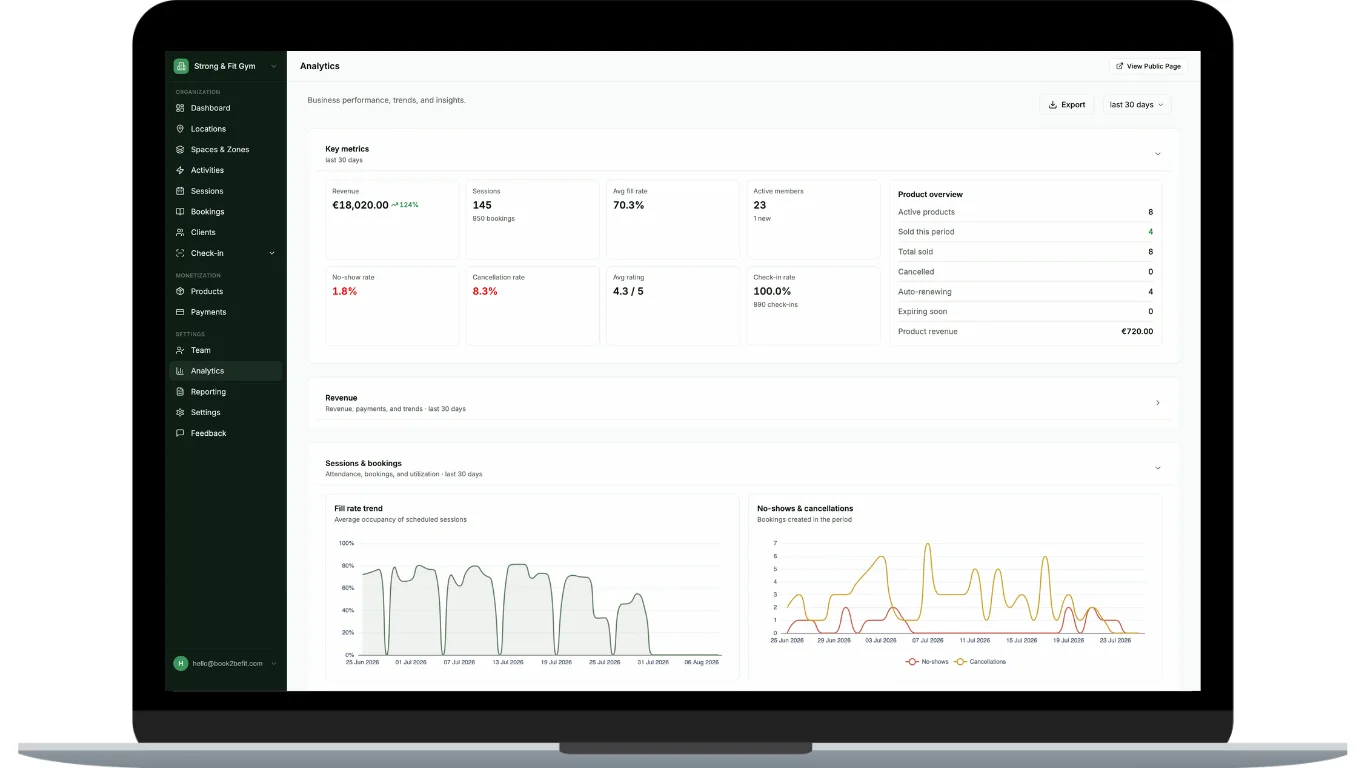Click the Payments card icon
The image size is (1366, 768).
pos(180,312)
